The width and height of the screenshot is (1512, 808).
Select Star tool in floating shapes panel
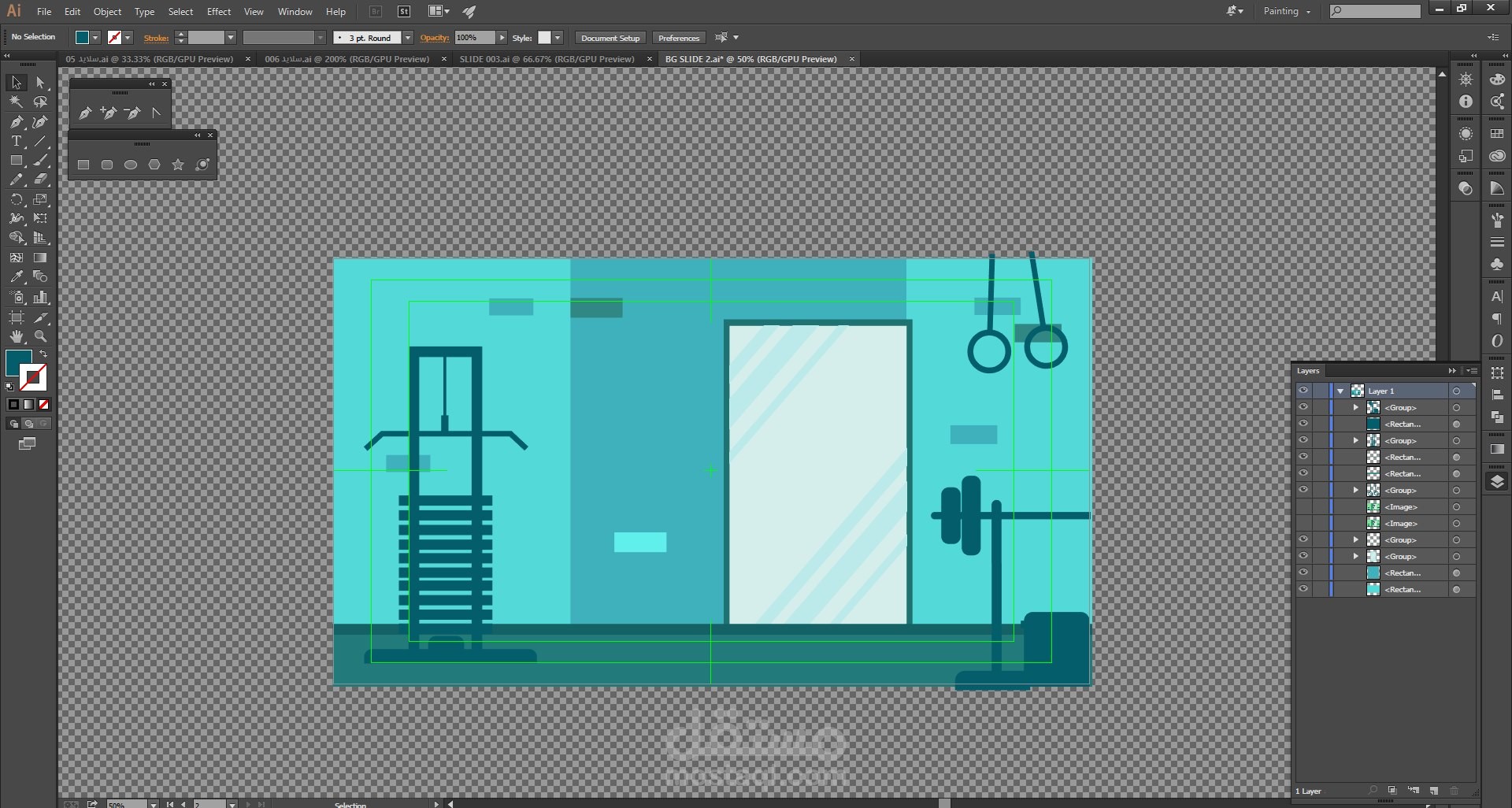pos(178,165)
